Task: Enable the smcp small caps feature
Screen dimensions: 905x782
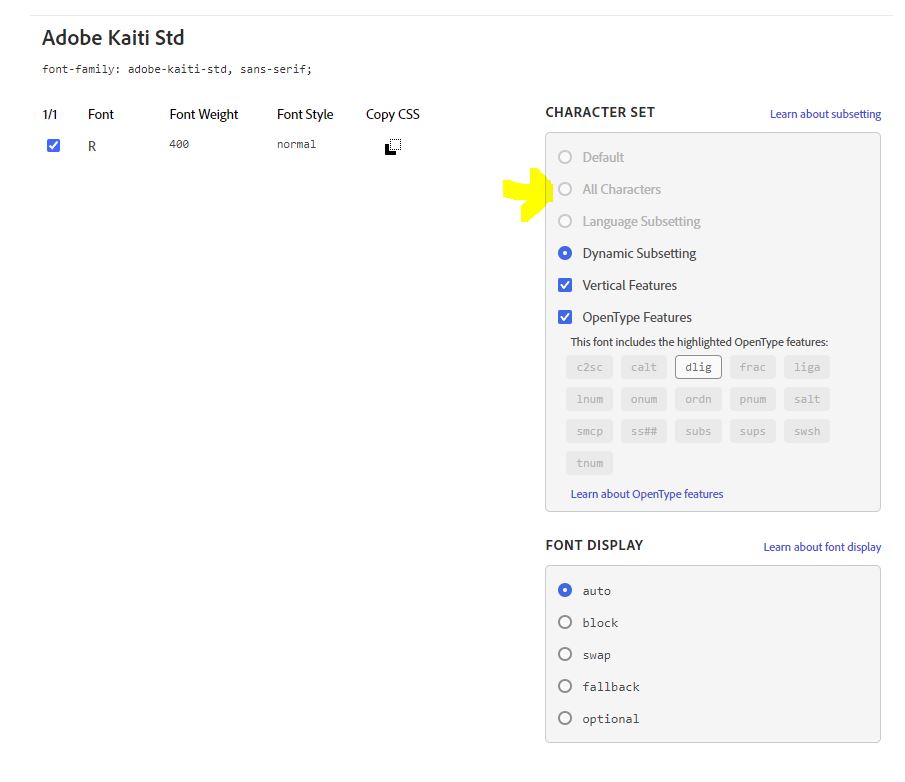Action: (x=589, y=431)
